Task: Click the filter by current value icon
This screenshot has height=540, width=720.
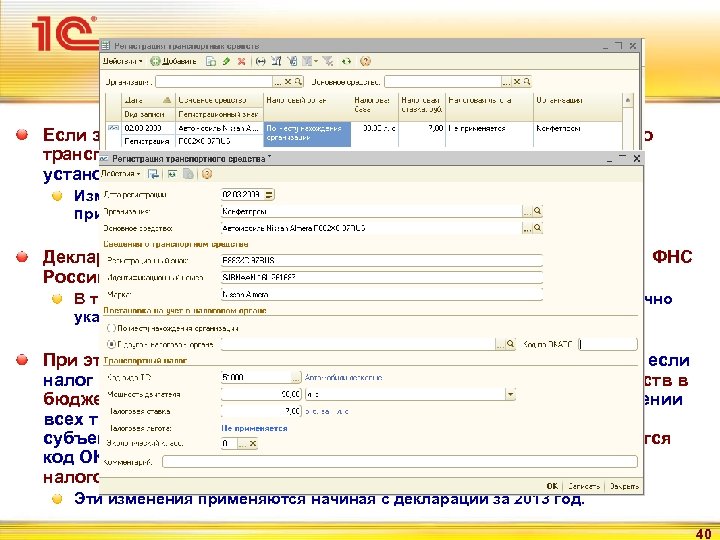Action: pyautogui.click(x=292, y=61)
